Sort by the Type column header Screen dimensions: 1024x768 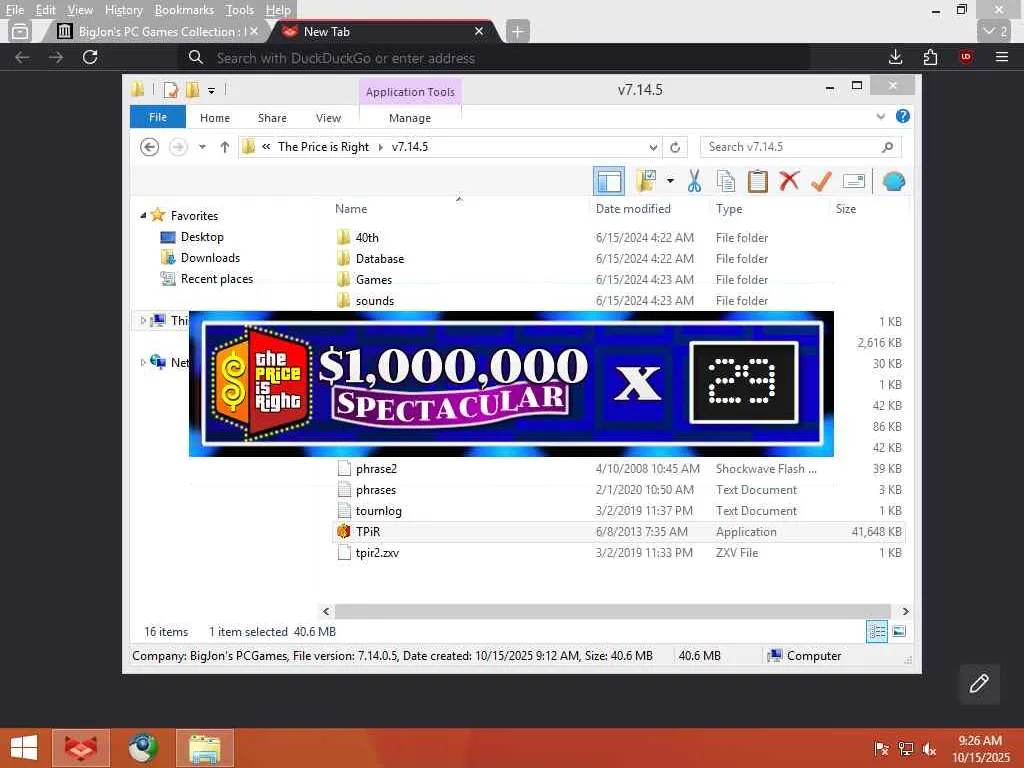click(729, 208)
